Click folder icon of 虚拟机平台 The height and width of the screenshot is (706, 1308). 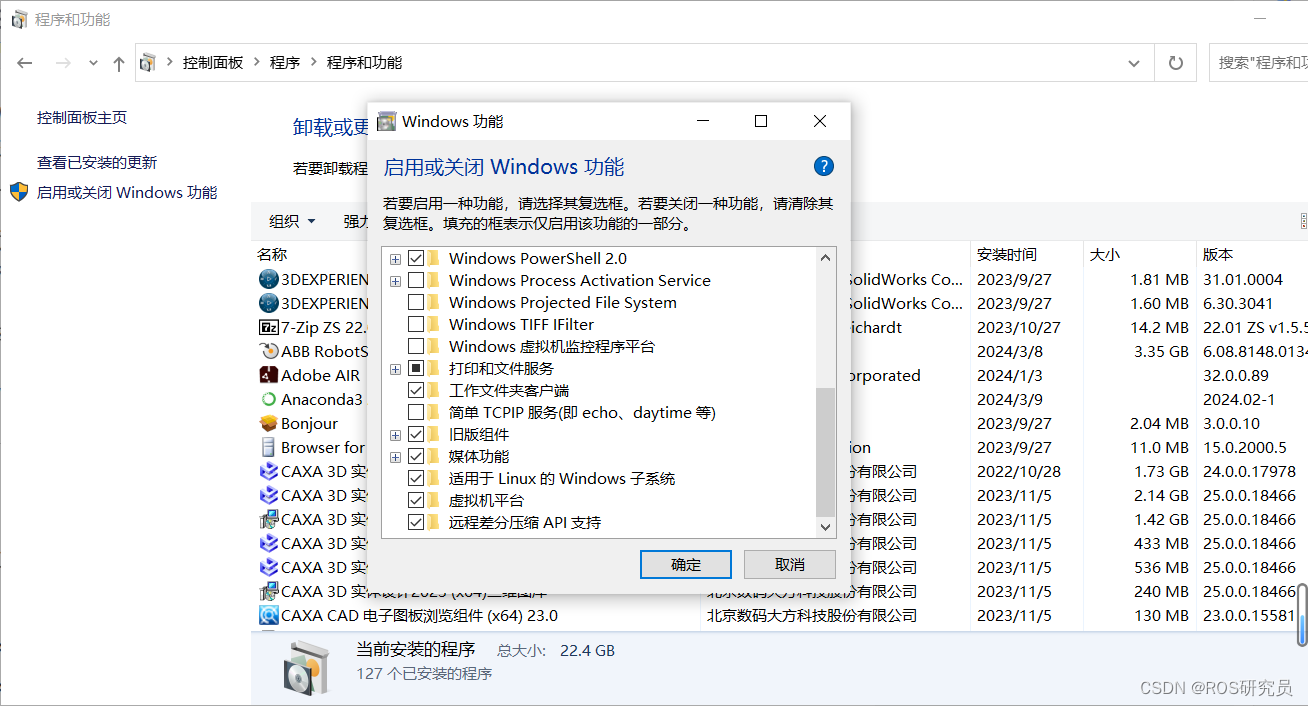[x=434, y=500]
